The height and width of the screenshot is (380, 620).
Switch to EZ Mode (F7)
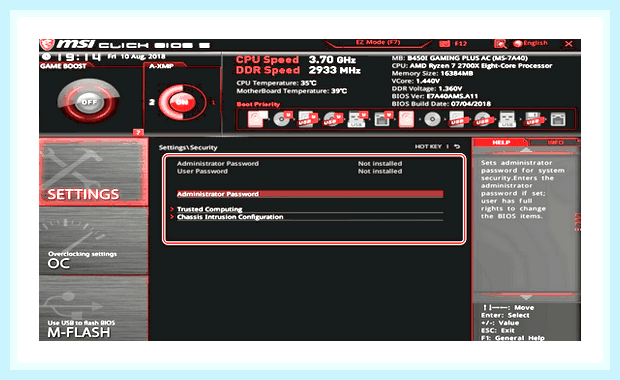pos(378,42)
